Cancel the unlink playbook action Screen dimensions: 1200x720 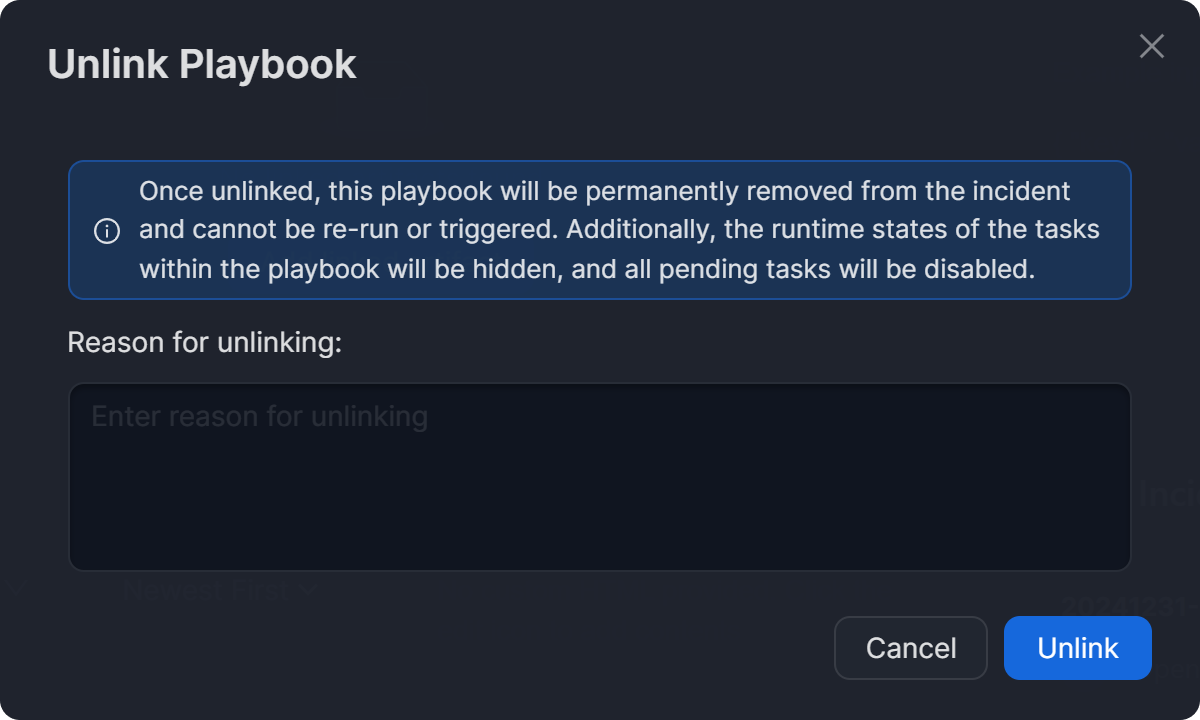(x=910, y=648)
